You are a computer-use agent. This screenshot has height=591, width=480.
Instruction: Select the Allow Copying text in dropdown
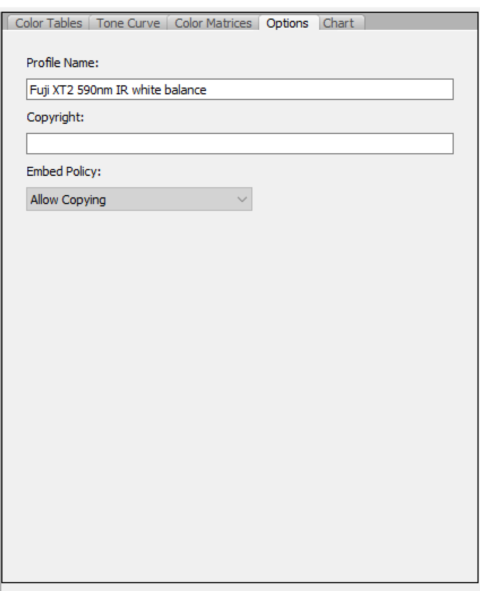click(68, 200)
